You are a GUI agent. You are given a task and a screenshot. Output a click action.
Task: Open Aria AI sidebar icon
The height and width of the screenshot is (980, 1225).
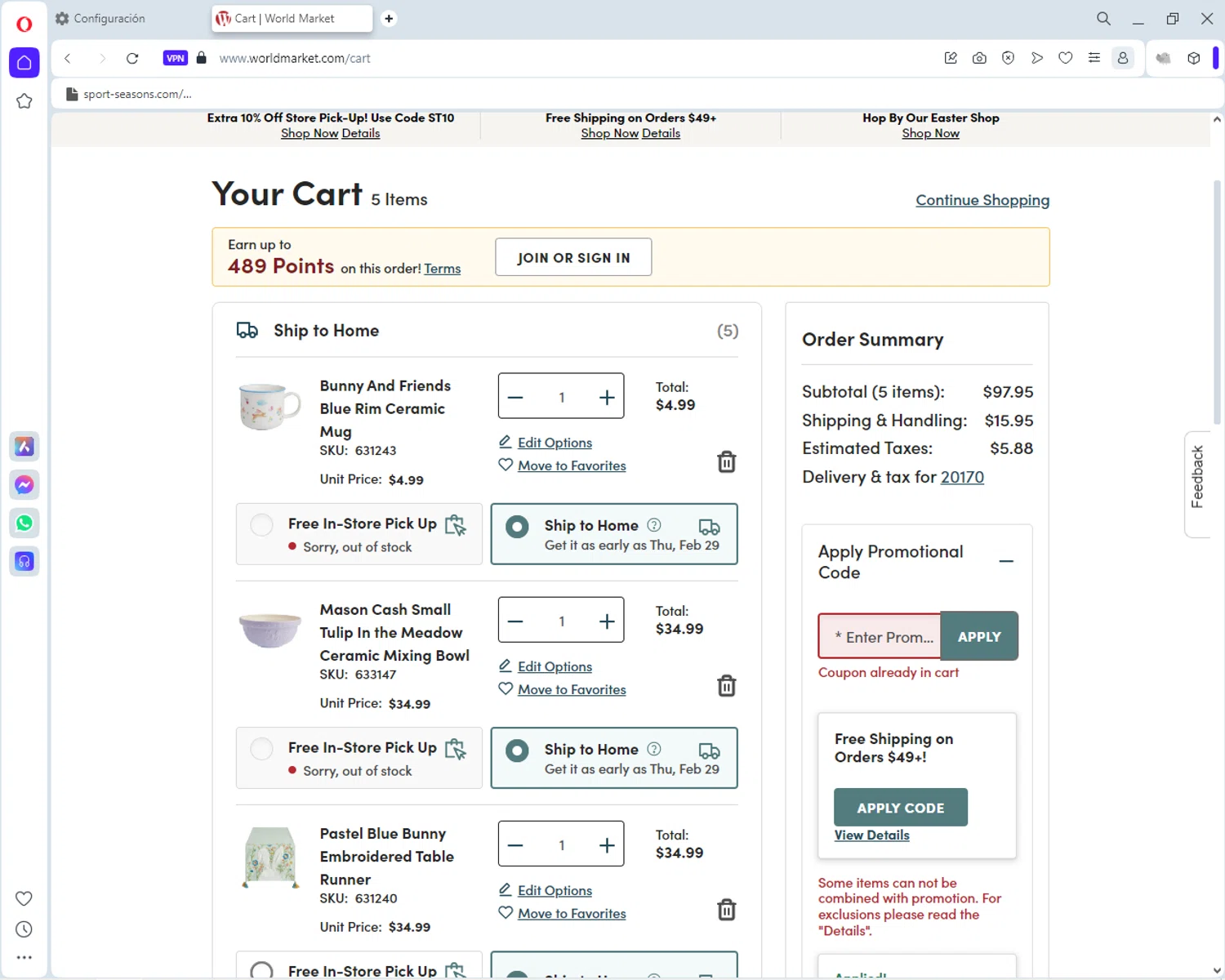(x=24, y=446)
